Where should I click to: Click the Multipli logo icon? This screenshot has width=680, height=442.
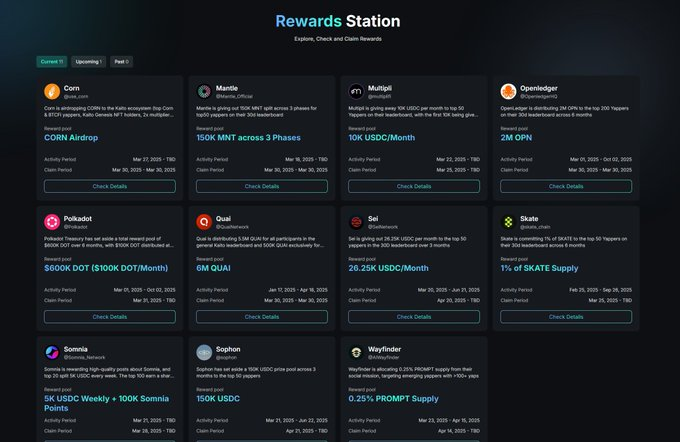point(356,92)
